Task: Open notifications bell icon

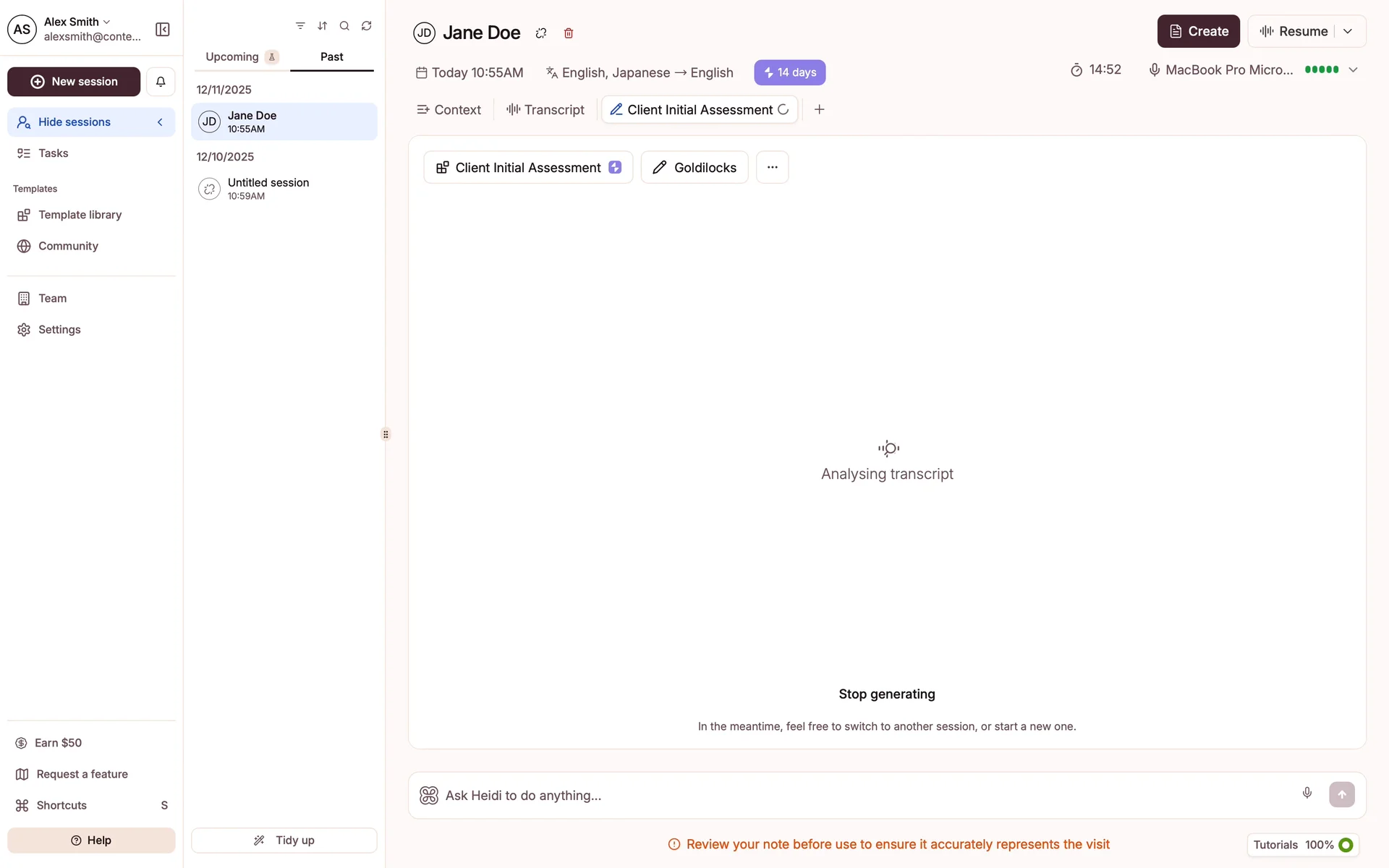Action: (x=161, y=82)
